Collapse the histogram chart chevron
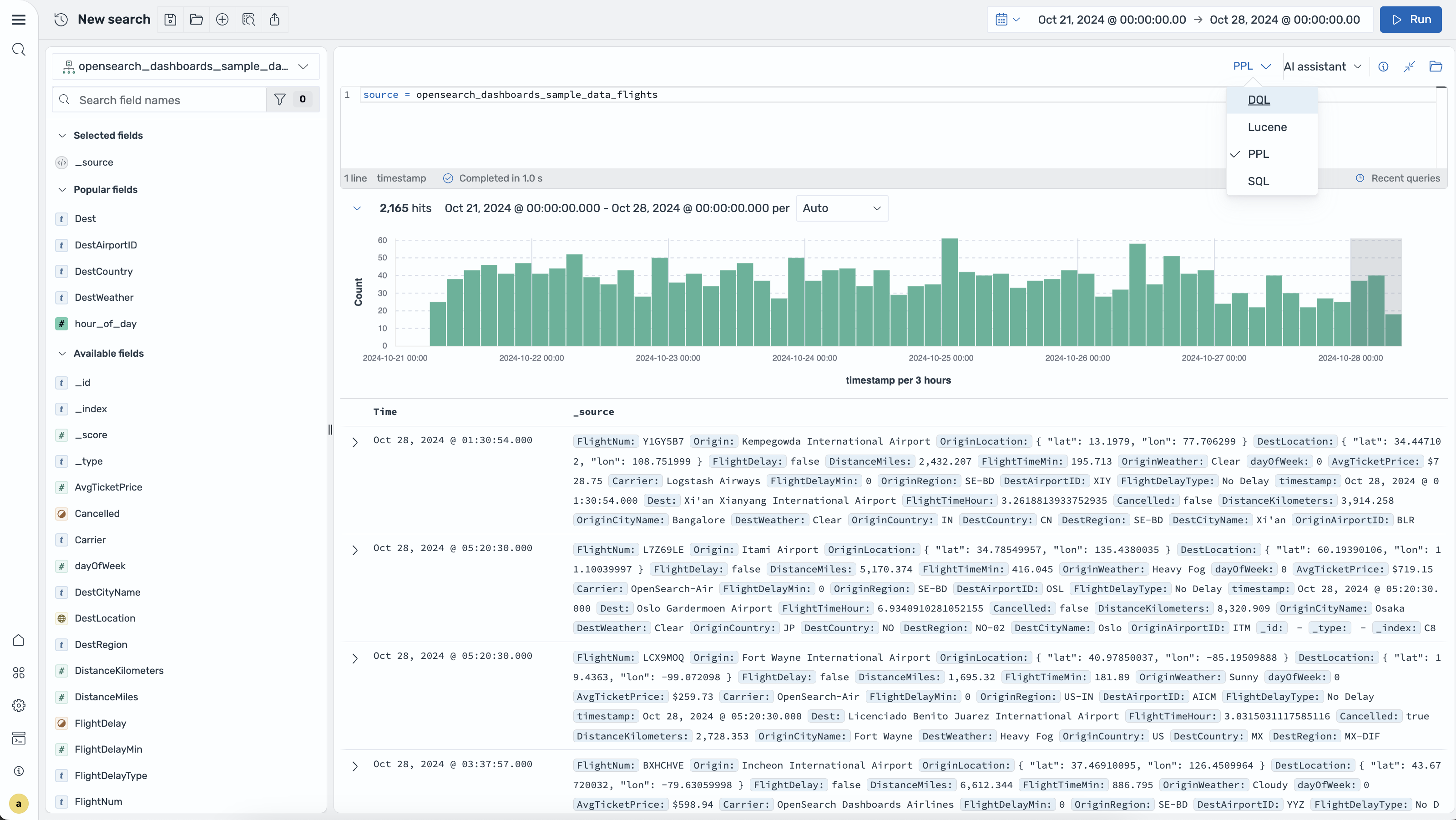Viewport: 1456px width, 820px height. pos(357,208)
